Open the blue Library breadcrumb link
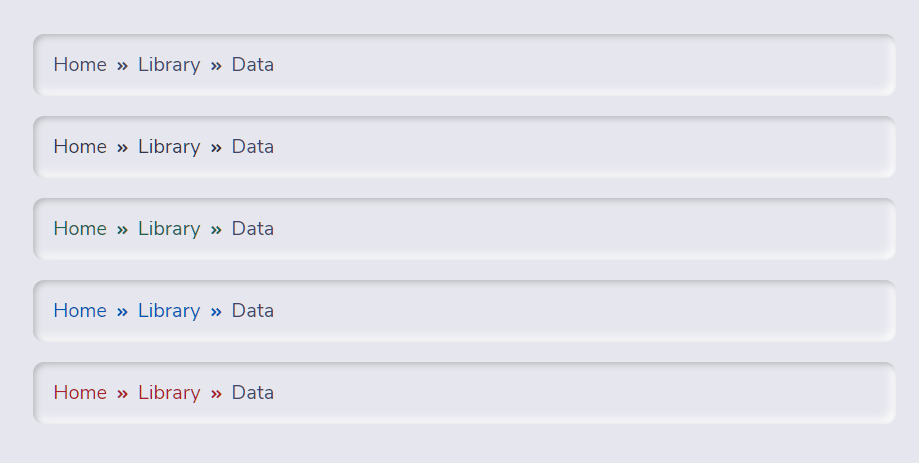The width and height of the screenshot is (919, 463). click(169, 311)
